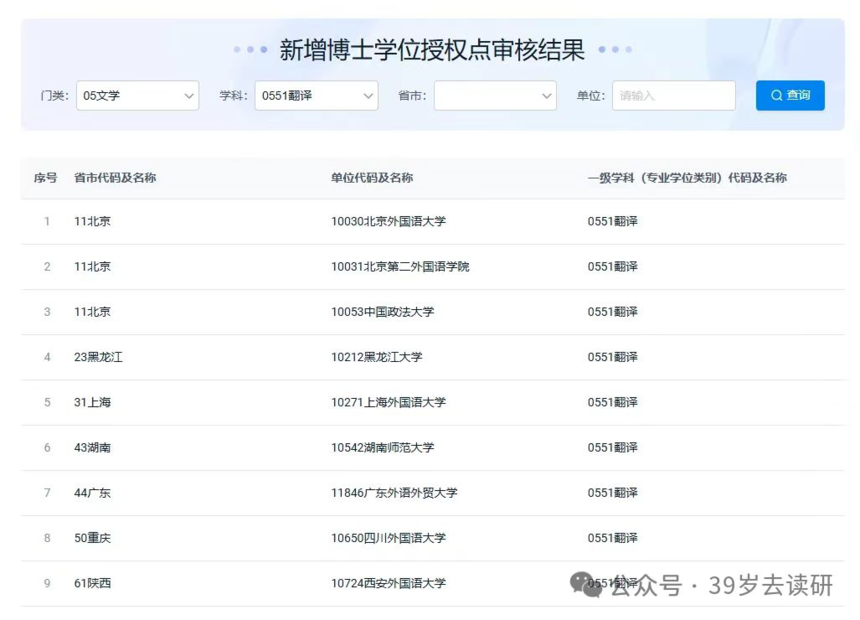Click 31上海 in the province column
Screen dimensions: 860x620
93,402
